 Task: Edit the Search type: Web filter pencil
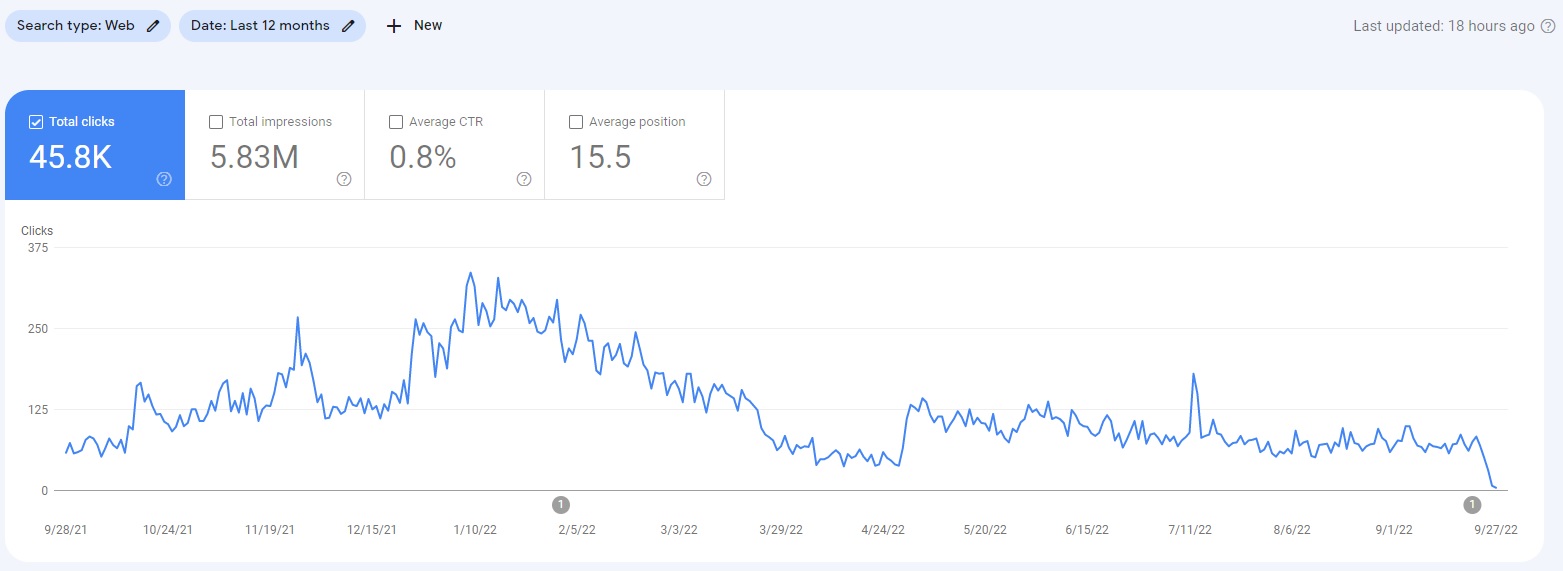pyautogui.click(x=153, y=26)
